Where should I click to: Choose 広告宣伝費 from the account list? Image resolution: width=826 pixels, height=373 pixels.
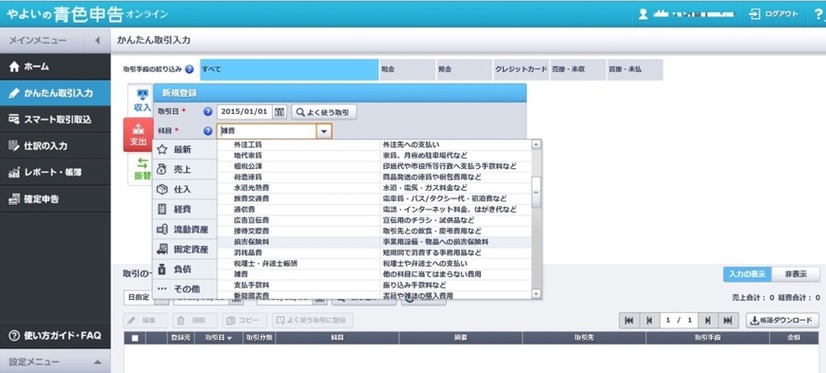tap(374, 220)
